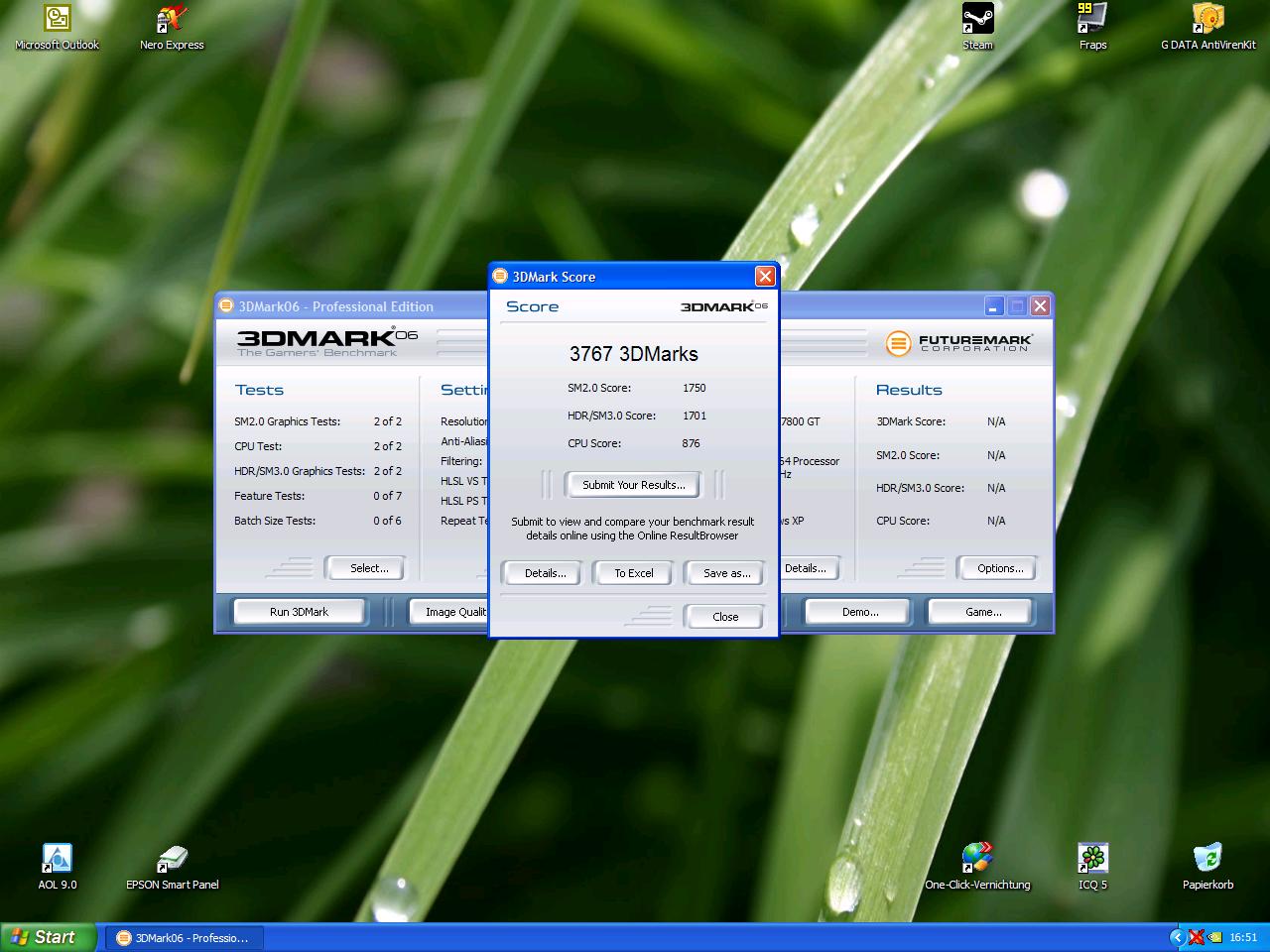The height and width of the screenshot is (952, 1270).
Task: Click Run 3DMark button
Action: pos(299,612)
